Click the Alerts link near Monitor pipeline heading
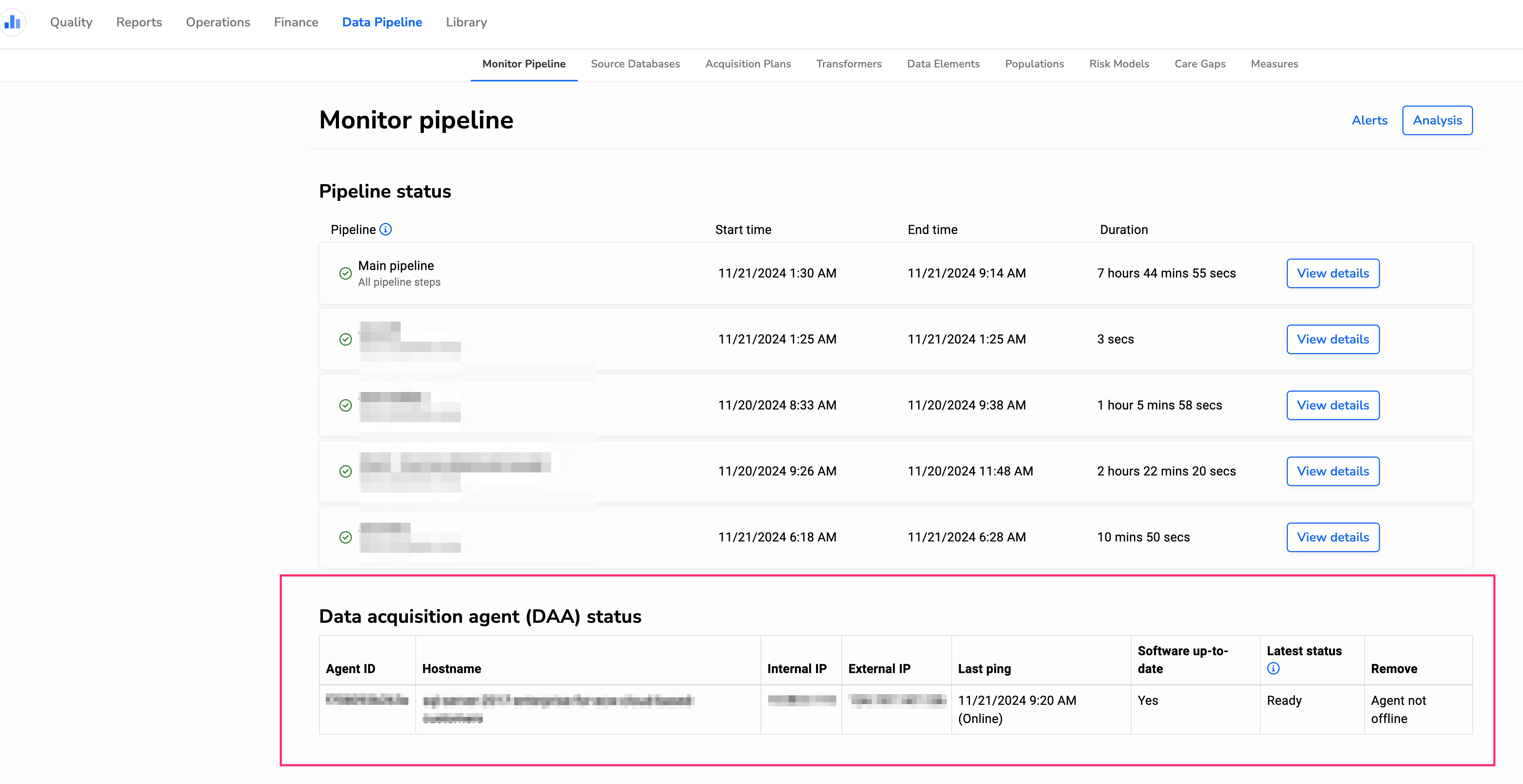The height and width of the screenshot is (784, 1523). point(1369,120)
